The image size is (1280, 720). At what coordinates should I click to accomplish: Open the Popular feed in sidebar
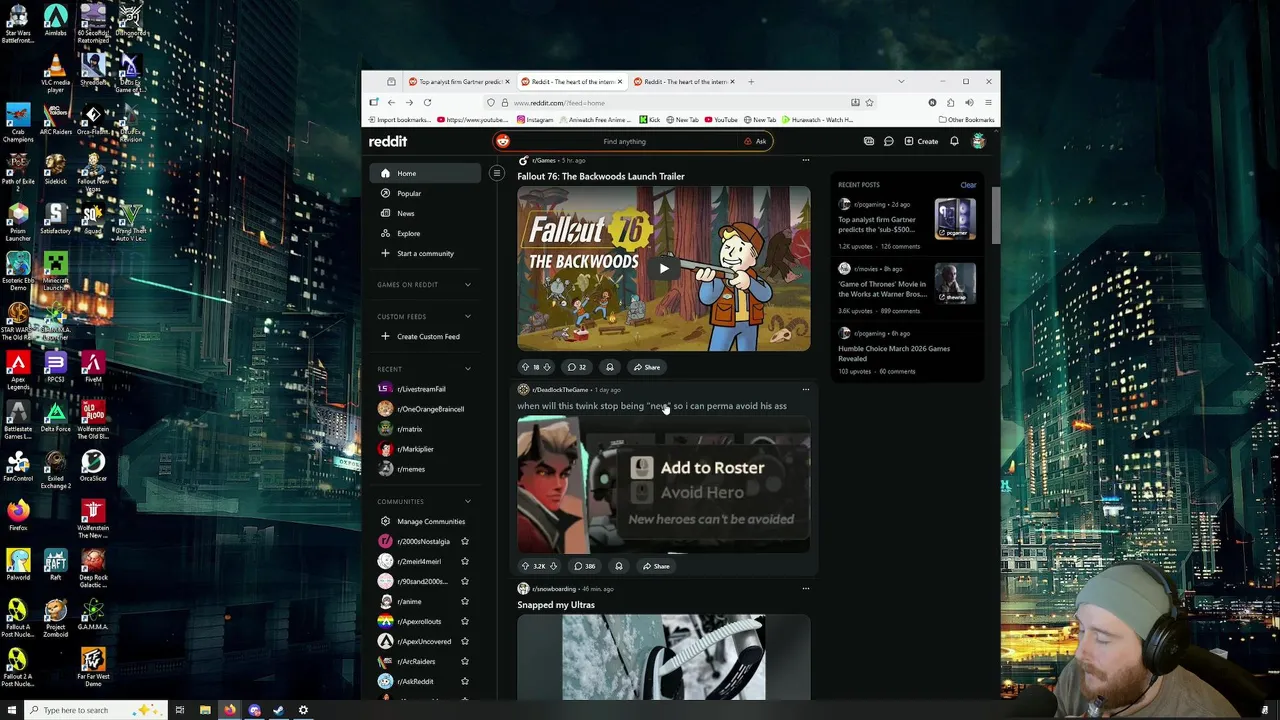[425, 193]
